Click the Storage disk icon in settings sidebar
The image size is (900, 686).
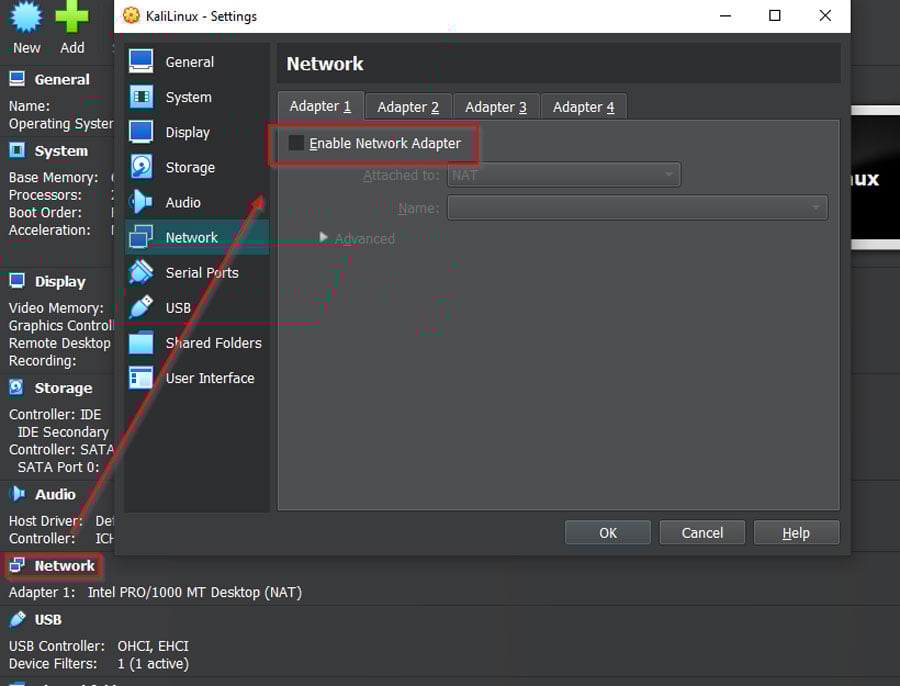141,167
